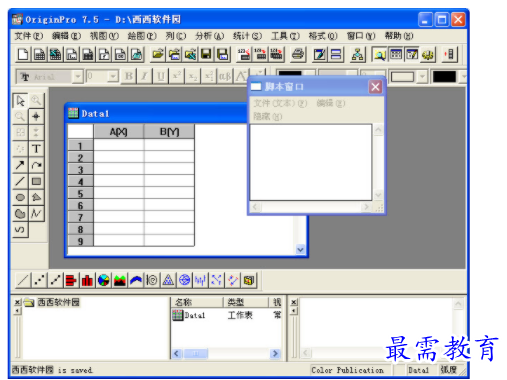Viewport: 507px width, 380px height.
Task: Open the plot template library icon
Action: click(249, 280)
